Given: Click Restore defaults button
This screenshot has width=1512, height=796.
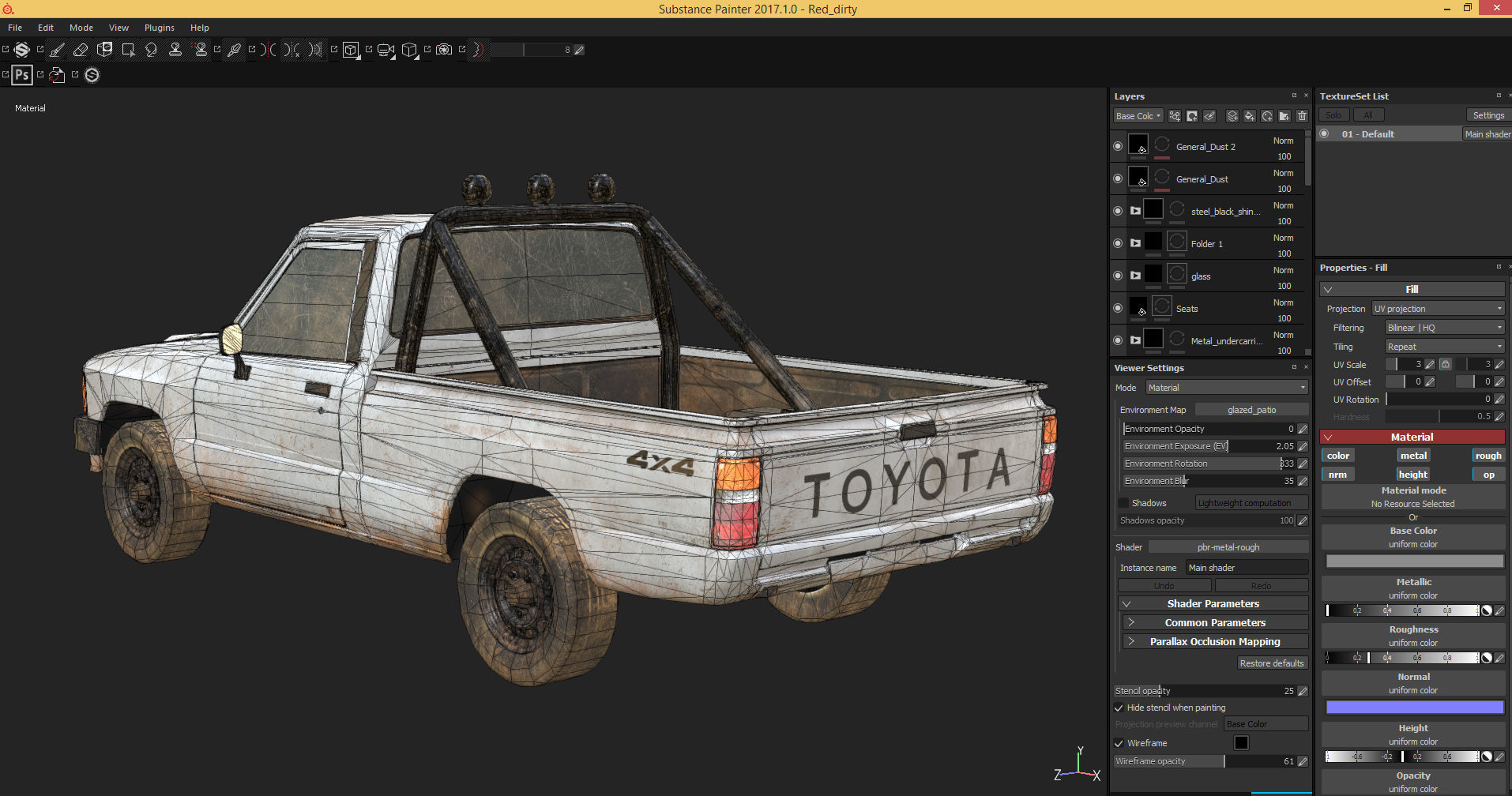Looking at the screenshot, I should click(x=1272, y=663).
